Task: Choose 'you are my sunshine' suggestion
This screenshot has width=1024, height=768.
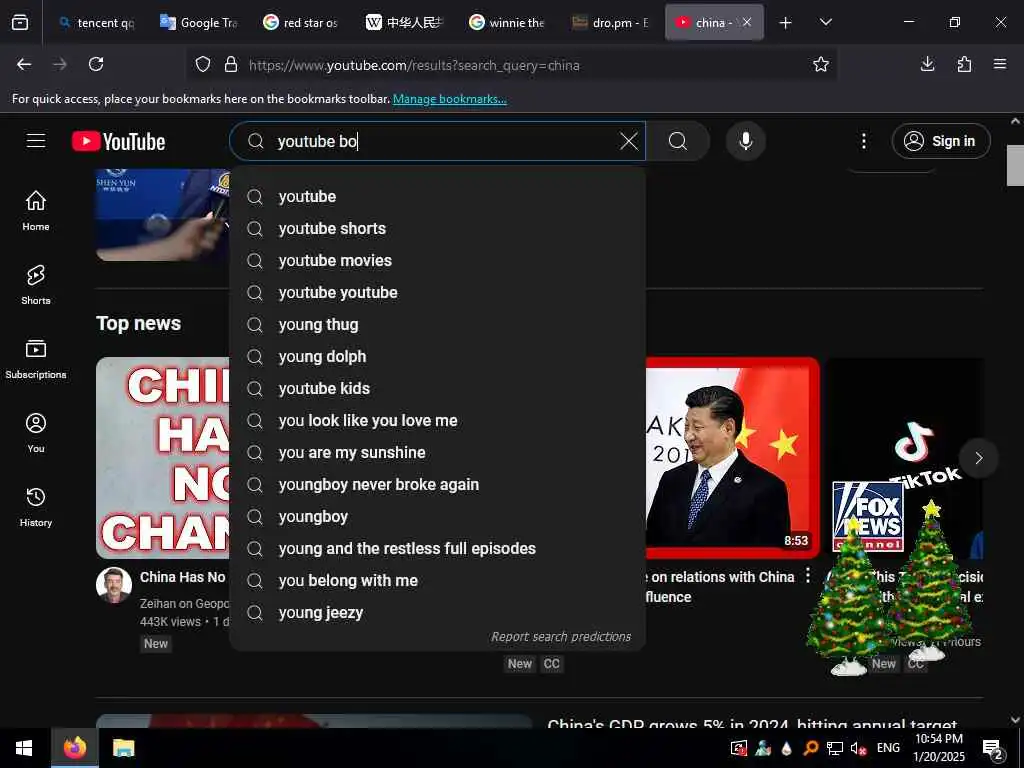Action: click(438, 453)
